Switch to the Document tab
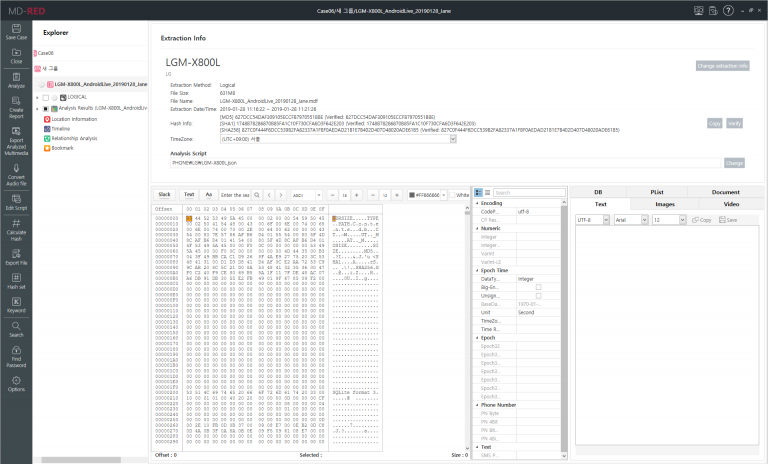Viewport: 768px width, 464px height. [x=725, y=192]
